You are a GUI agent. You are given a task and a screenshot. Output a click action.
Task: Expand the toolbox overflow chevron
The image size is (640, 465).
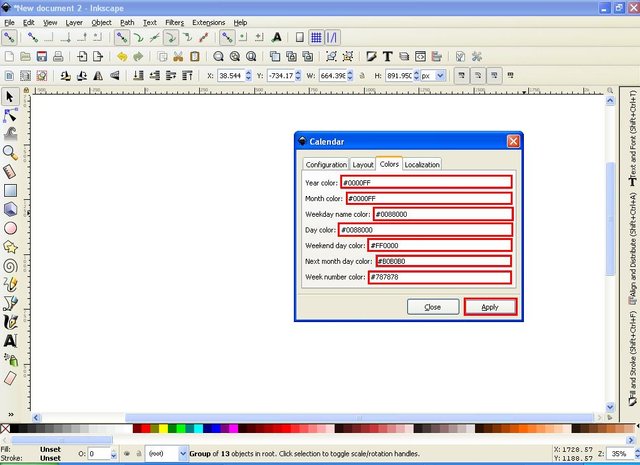(11, 414)
